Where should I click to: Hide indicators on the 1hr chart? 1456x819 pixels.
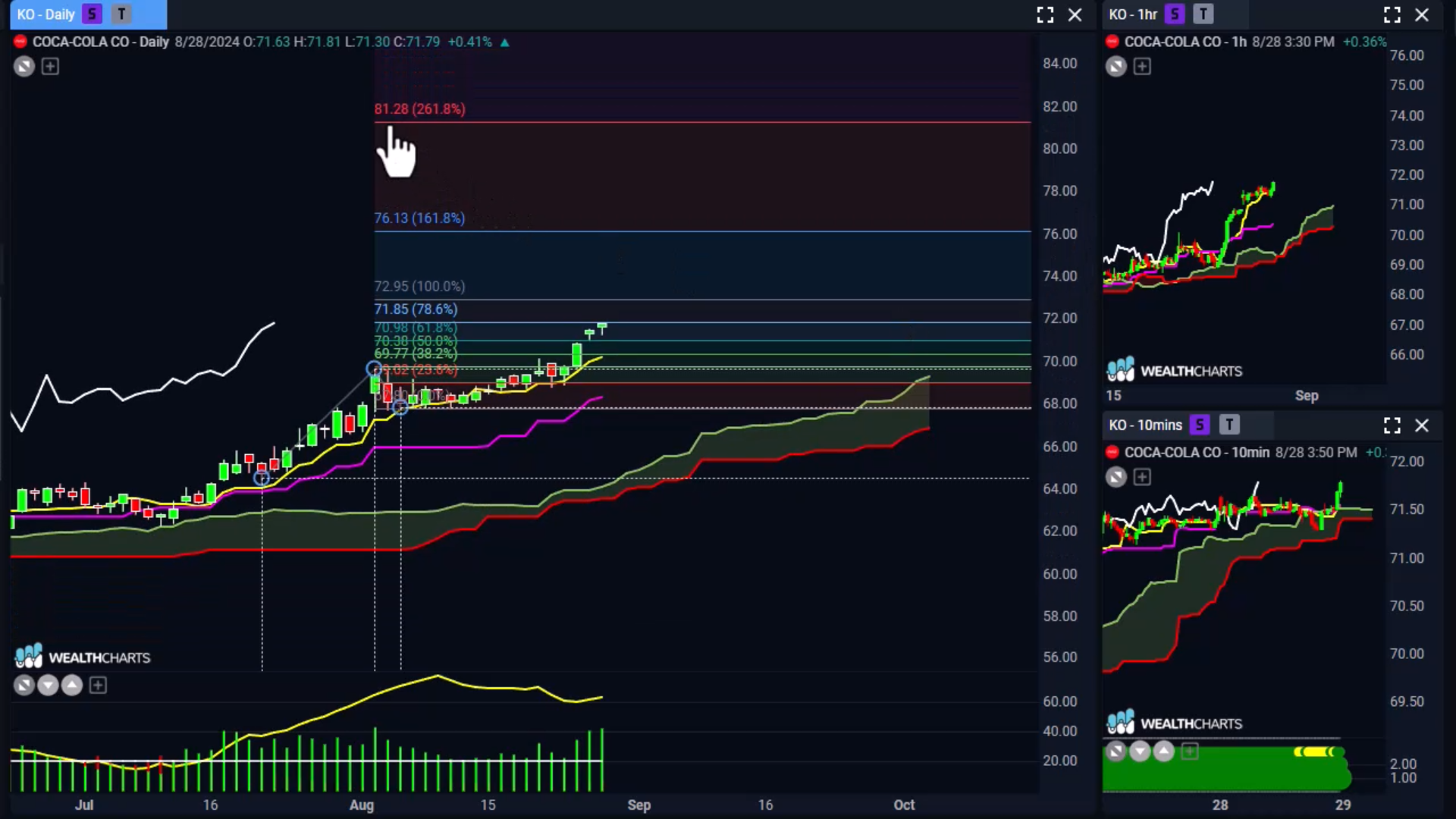coord(1116,67)
